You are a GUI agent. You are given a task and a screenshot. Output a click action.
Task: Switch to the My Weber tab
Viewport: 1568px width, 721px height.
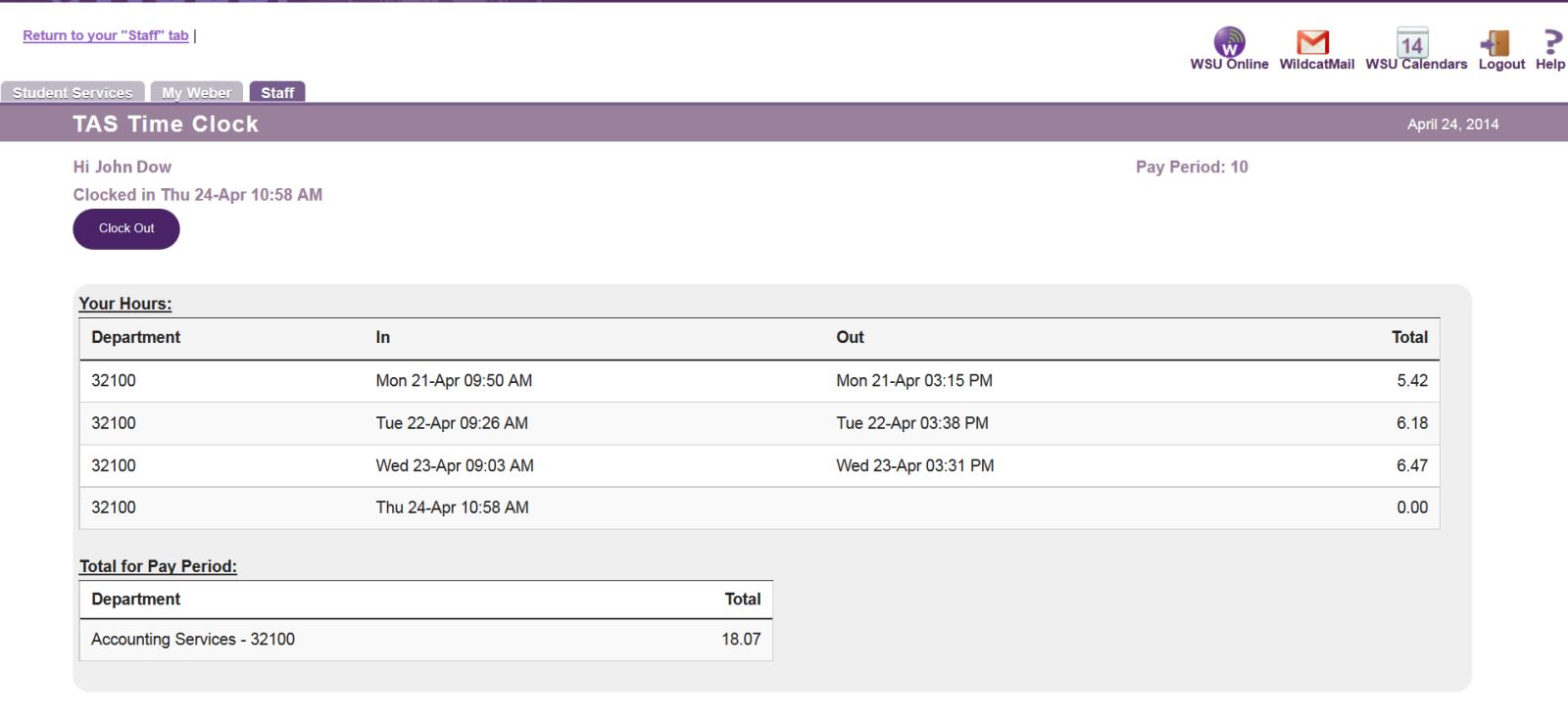pos(197,92)
